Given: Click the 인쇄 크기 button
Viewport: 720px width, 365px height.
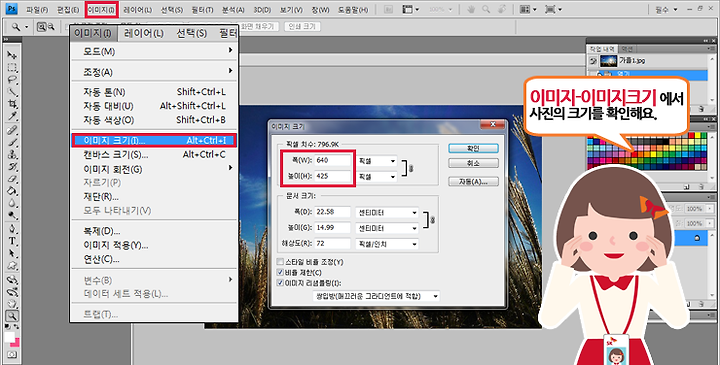Looking at the screenshot, I should [302, 27].
